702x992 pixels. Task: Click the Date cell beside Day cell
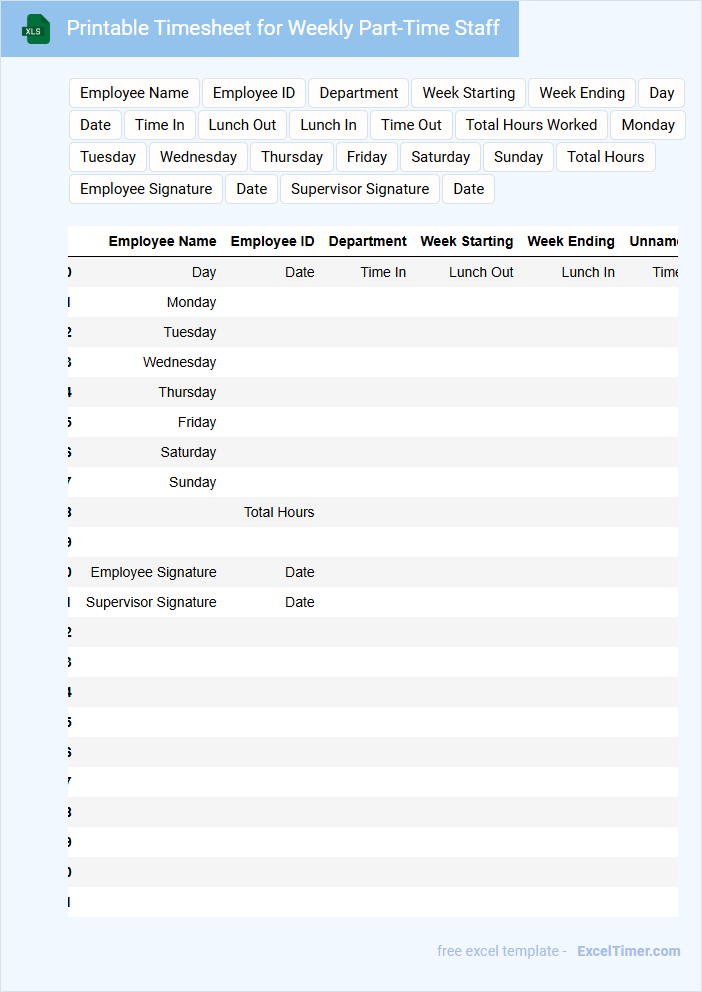click(x=300, y=272)
